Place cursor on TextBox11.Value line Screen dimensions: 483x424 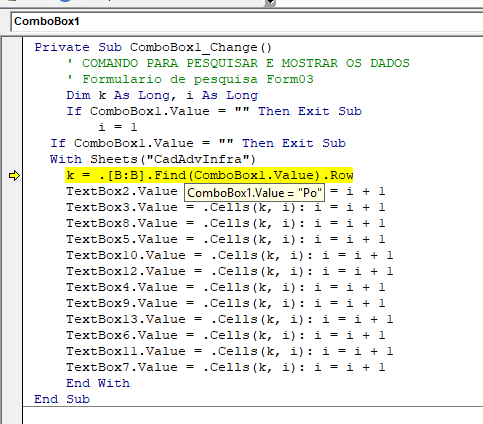pos(230,351)
